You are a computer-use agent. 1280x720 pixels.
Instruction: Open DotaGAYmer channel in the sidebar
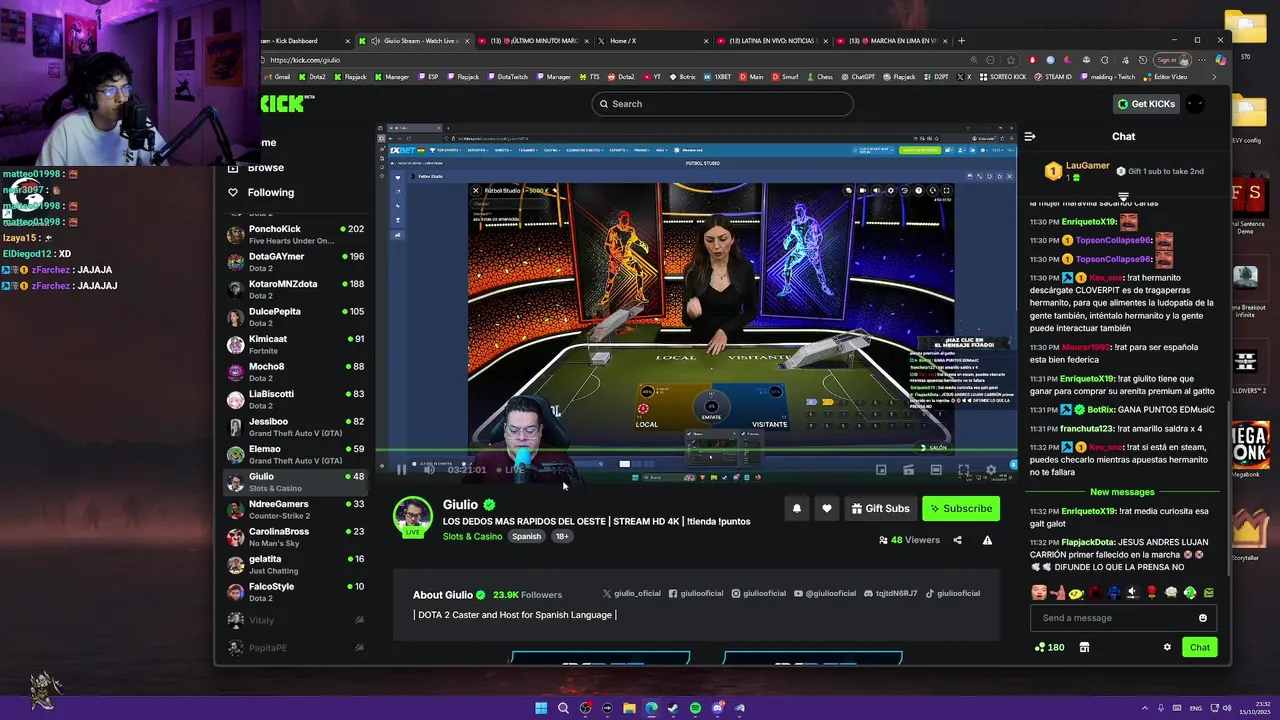click(296, 262)
